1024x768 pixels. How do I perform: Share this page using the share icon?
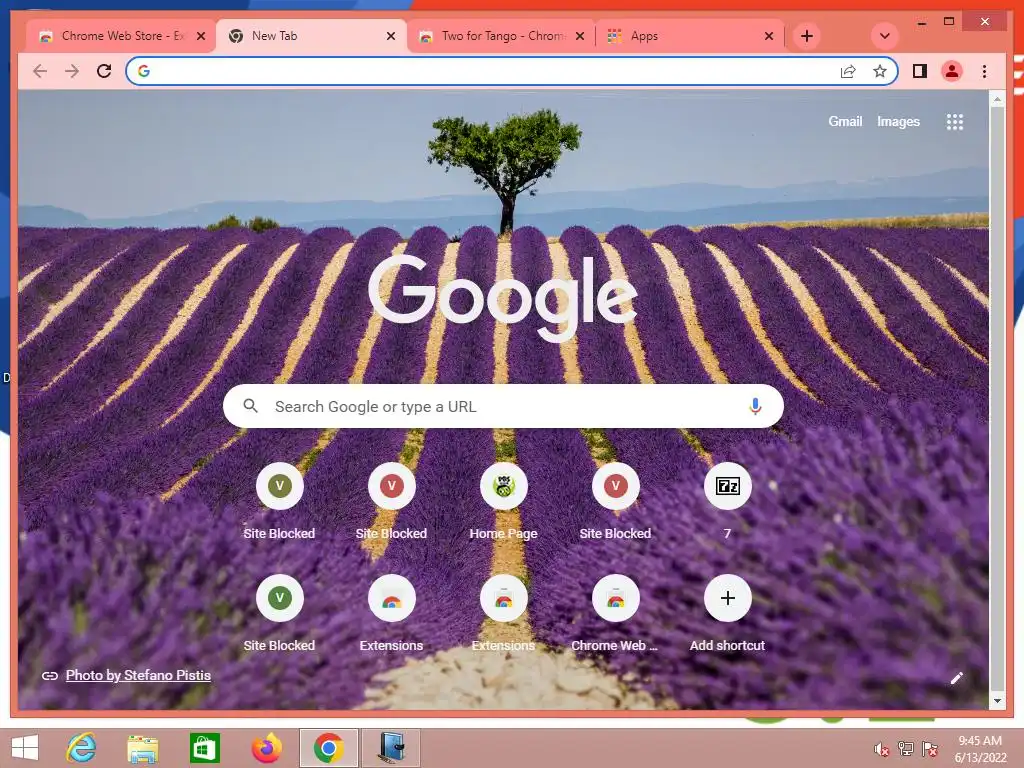[848, 71]
